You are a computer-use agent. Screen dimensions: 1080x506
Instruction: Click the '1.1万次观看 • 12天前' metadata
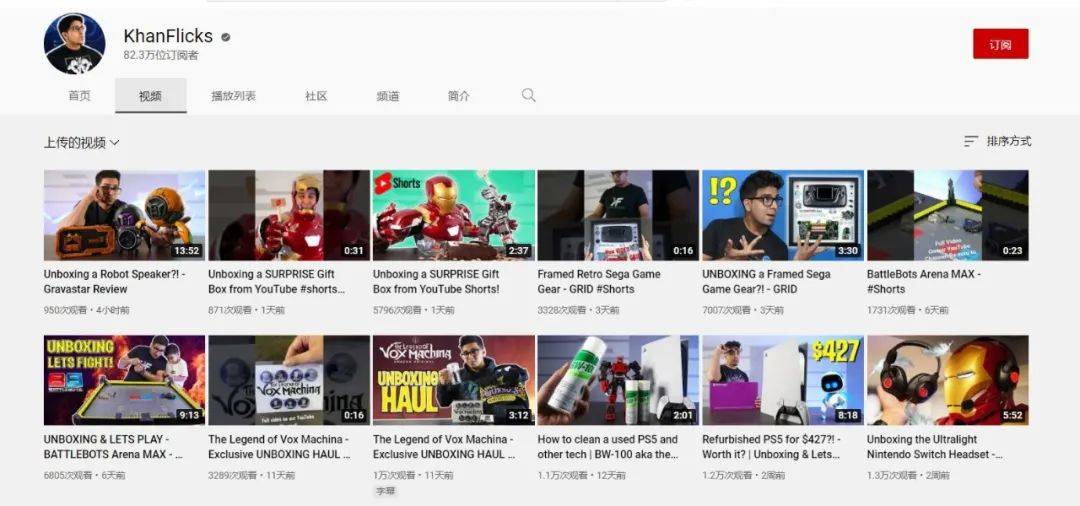(x=581, y=476)
